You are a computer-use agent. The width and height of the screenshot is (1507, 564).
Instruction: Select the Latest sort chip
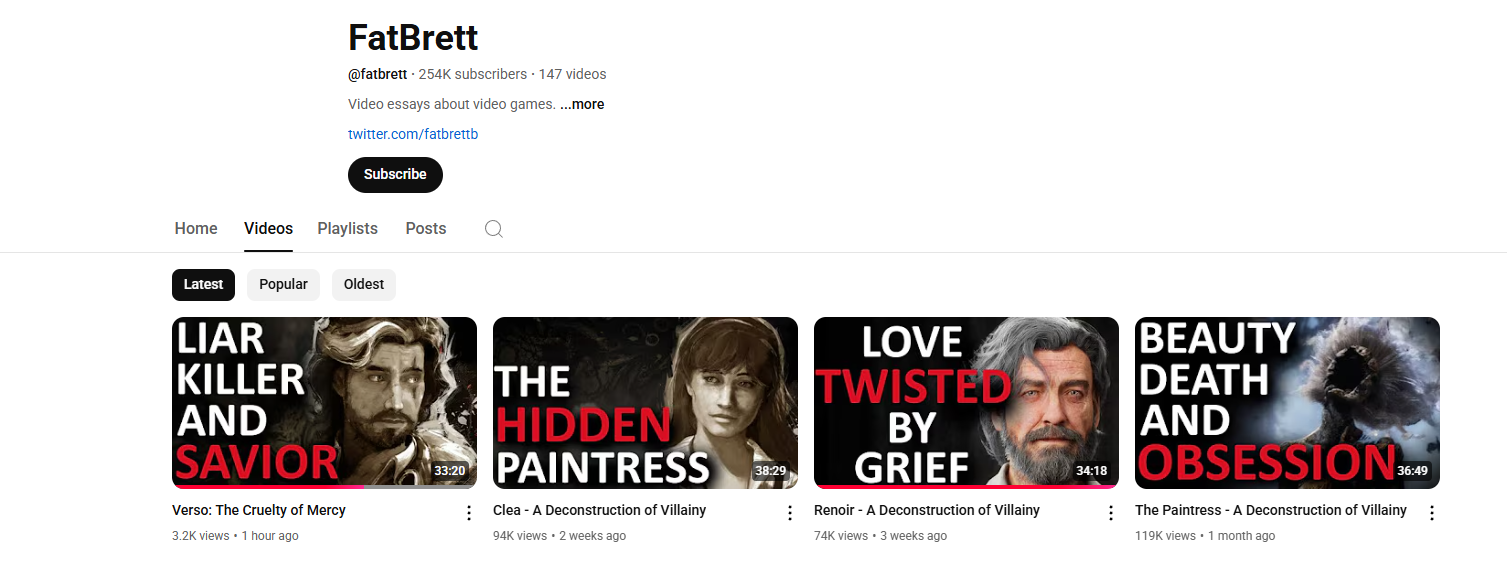click(x=203, y=284)
